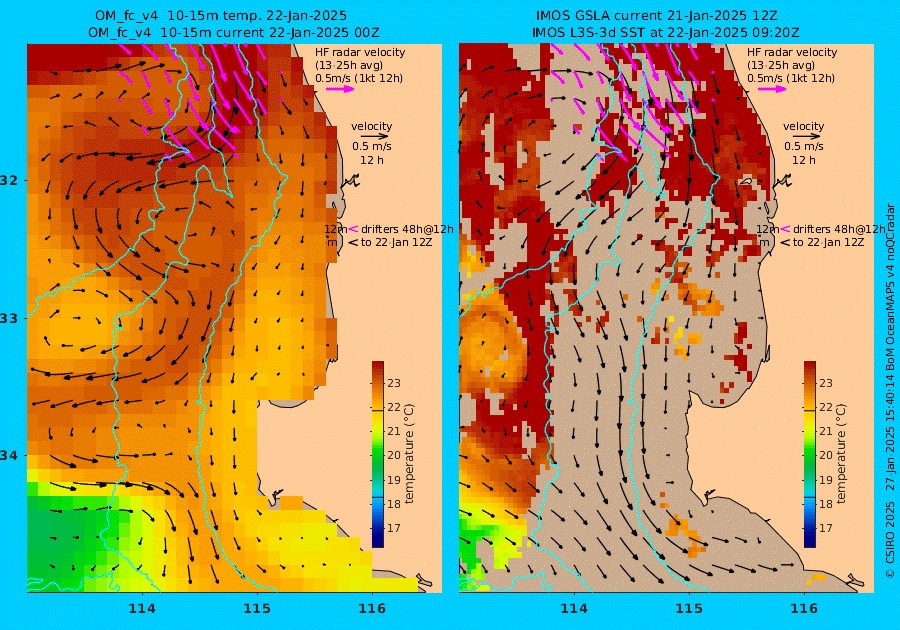This screenshot has height=630, width=900.
Task: Click longitude label 114 under OM_fc_v4 map
Action: 142,609
